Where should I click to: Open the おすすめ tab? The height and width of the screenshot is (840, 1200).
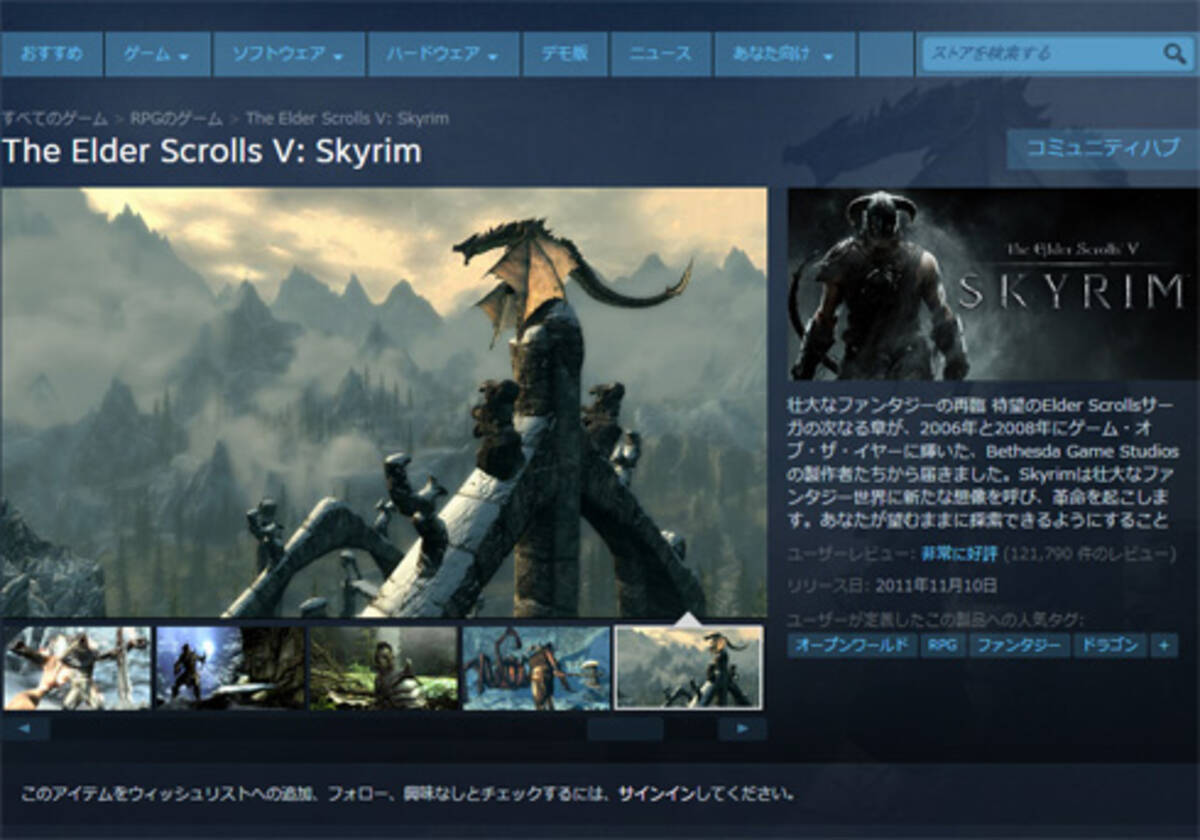(51, 54)
